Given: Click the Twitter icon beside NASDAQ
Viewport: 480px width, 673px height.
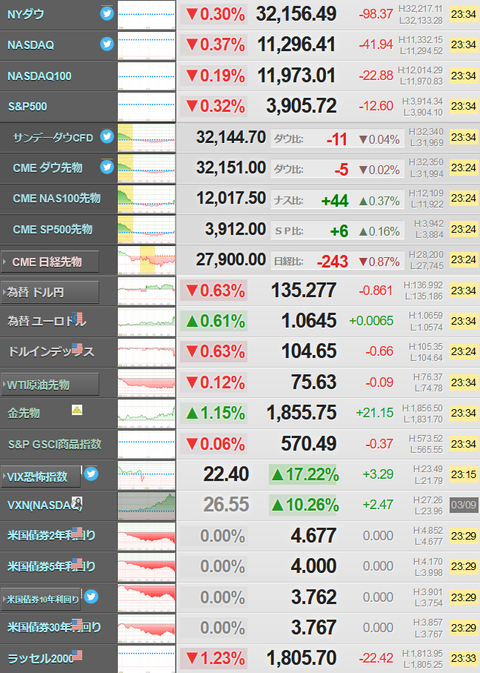Looking at the screenshot, I should [x=107, y=44].
